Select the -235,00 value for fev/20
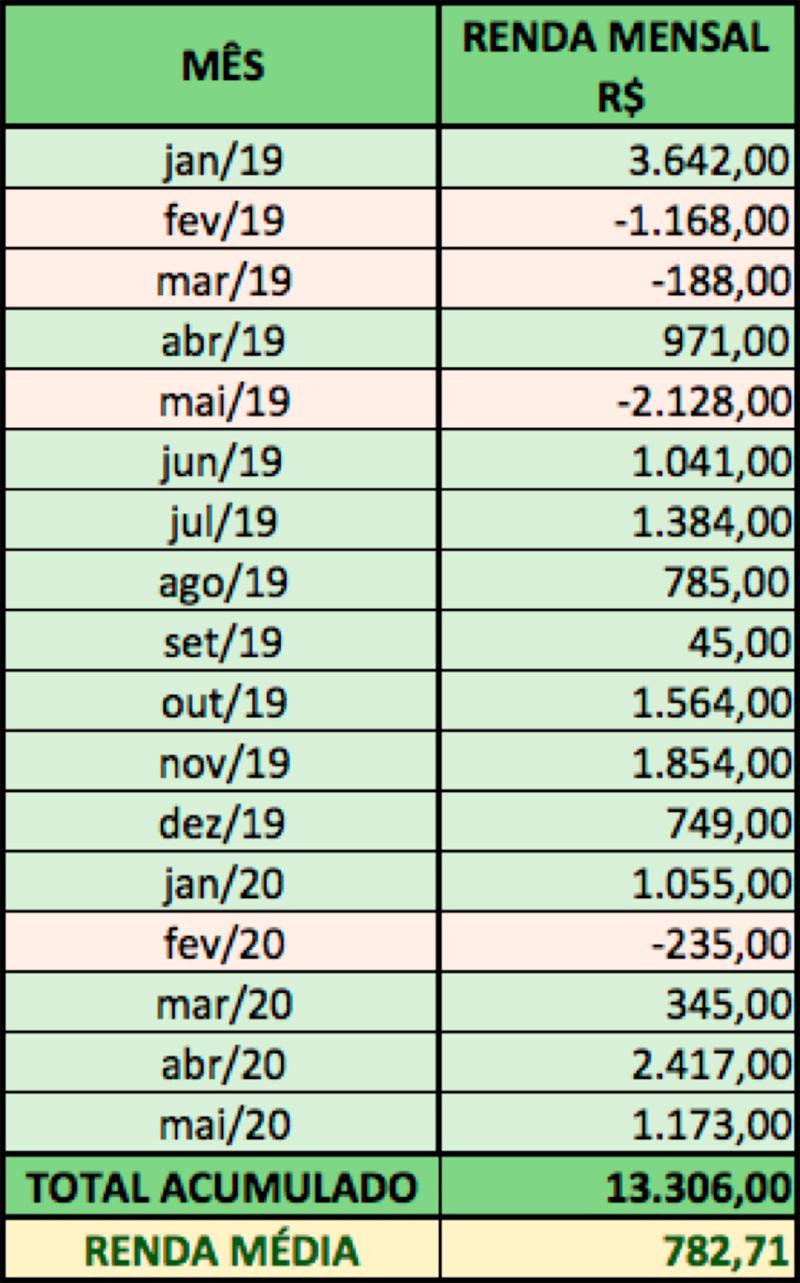 click(x=617, y=944)
